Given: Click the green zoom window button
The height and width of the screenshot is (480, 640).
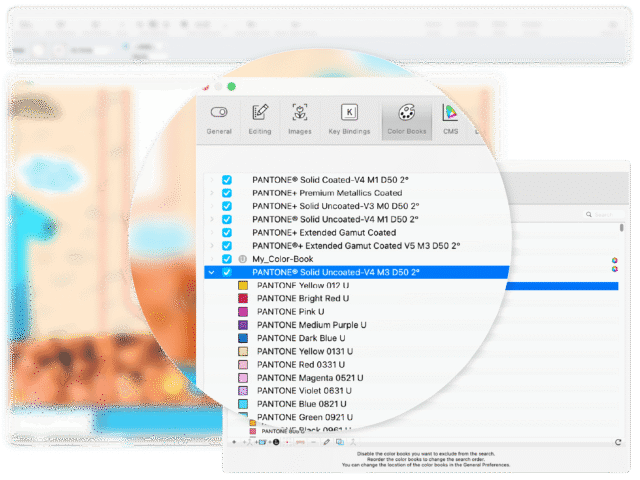Looking at the screenshot, I should tap(231, 87).
